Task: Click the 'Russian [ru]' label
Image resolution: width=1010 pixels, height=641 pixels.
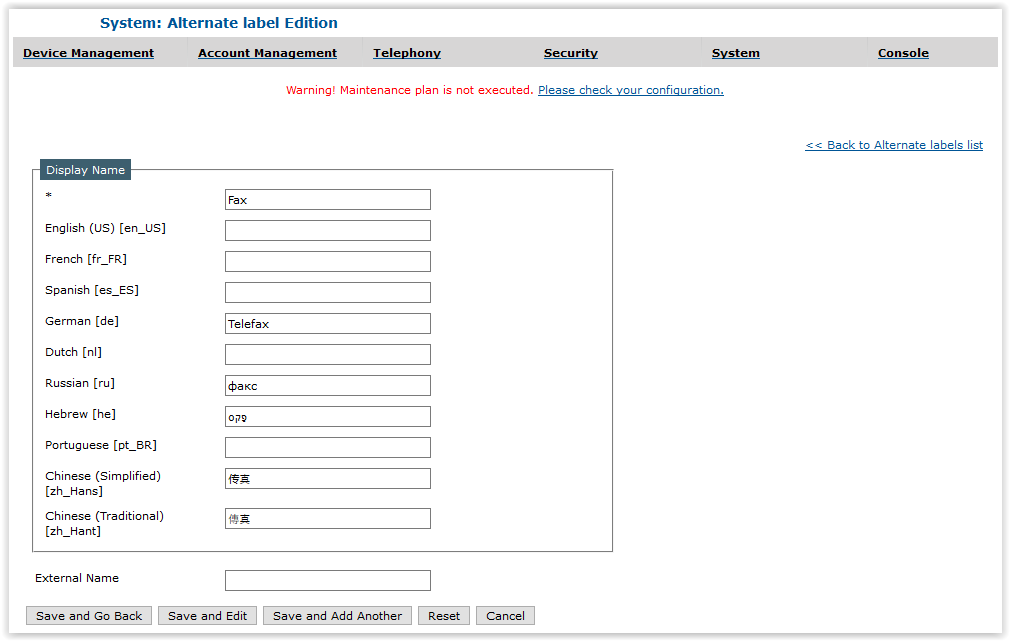Action: point(80,383)
